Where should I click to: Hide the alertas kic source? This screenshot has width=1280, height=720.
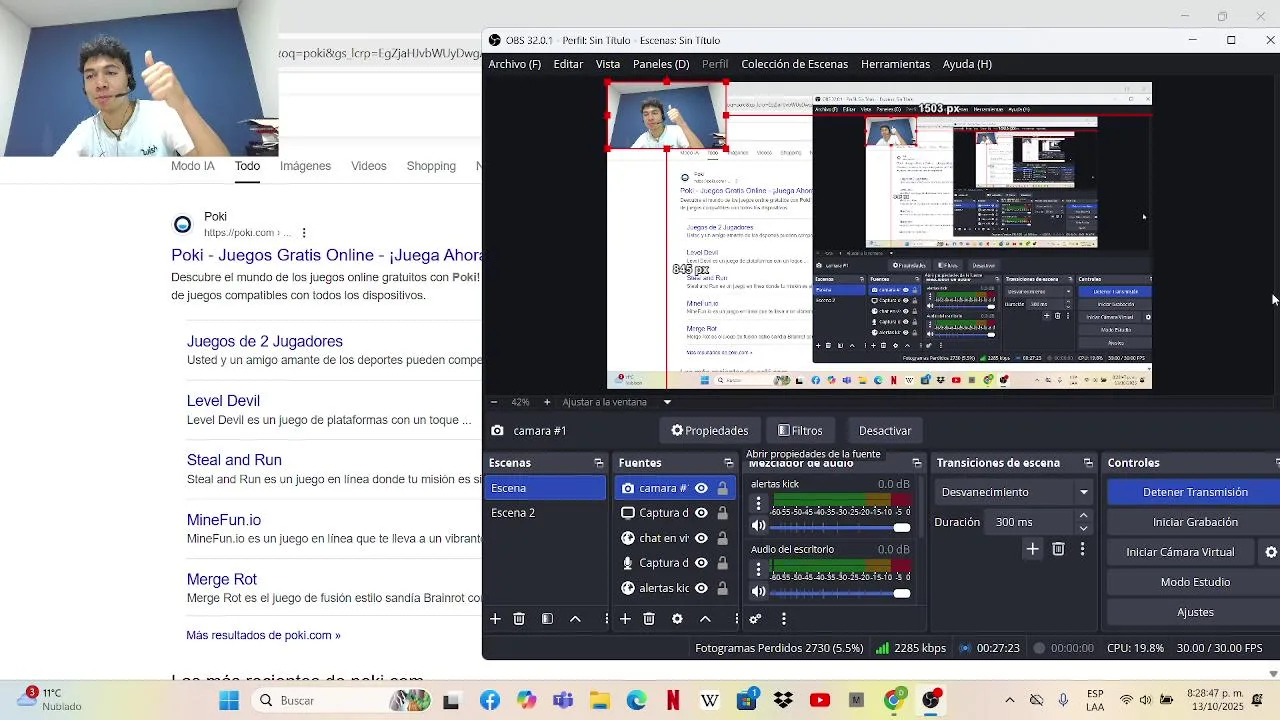pos(701,588)
